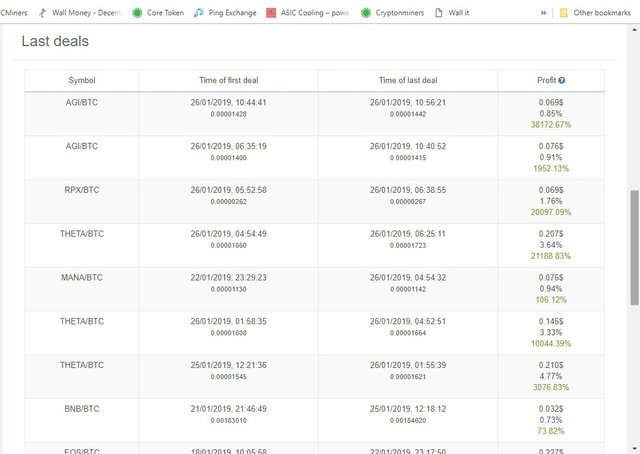Open the Ping Exchange bookmark
640x454 pixels.
[x=225, y=13]
